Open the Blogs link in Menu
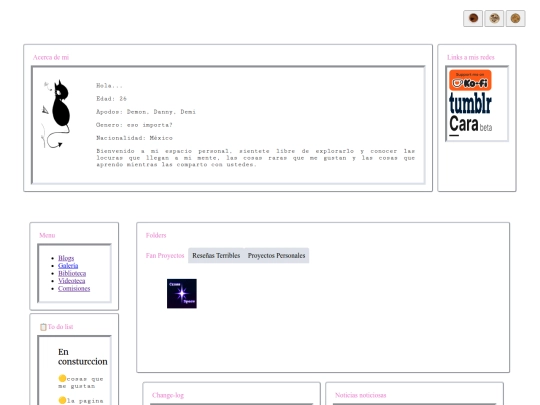 tap(66, 258)
